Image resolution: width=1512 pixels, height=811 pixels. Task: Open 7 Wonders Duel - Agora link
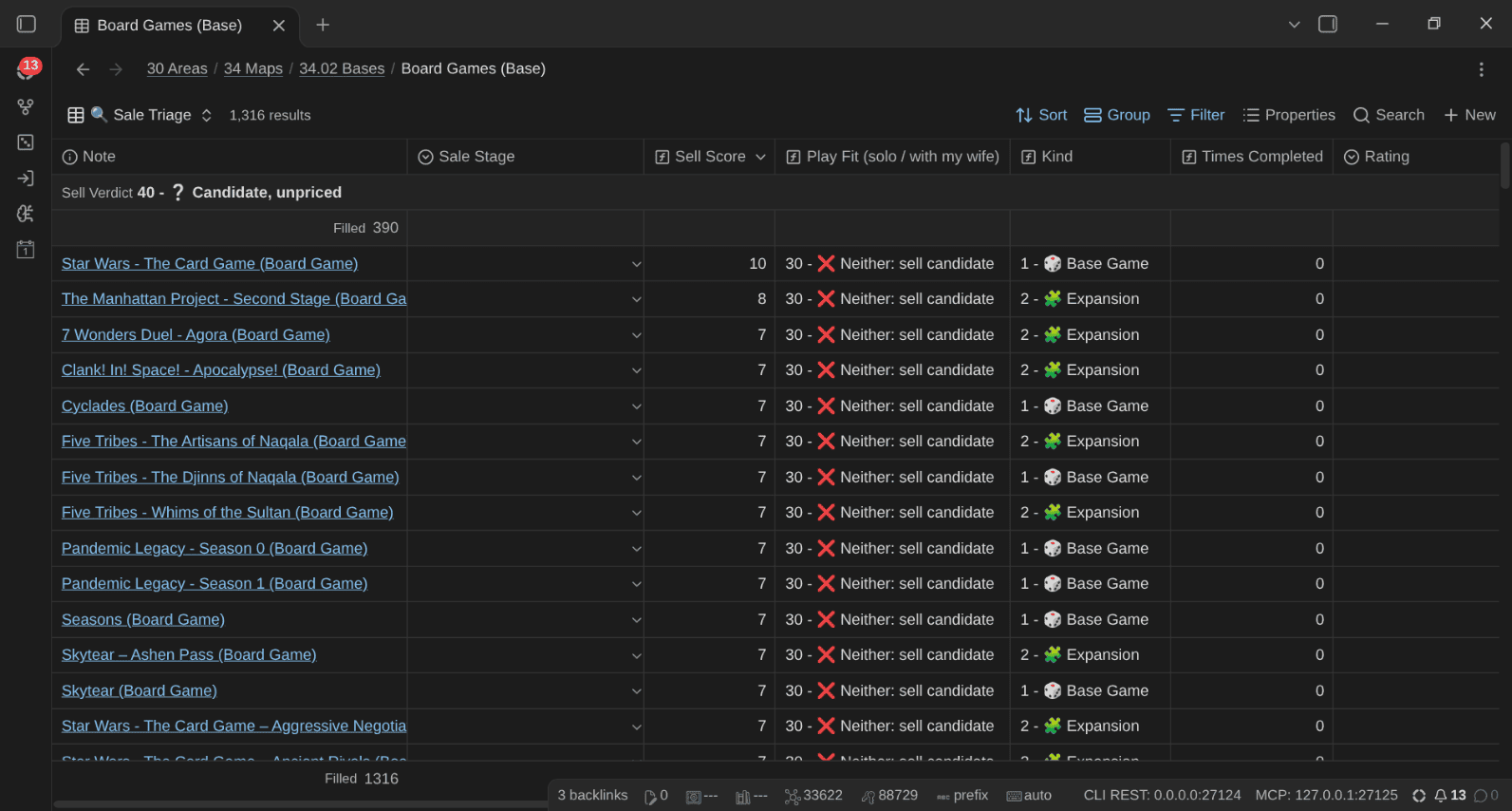[196, 334]
